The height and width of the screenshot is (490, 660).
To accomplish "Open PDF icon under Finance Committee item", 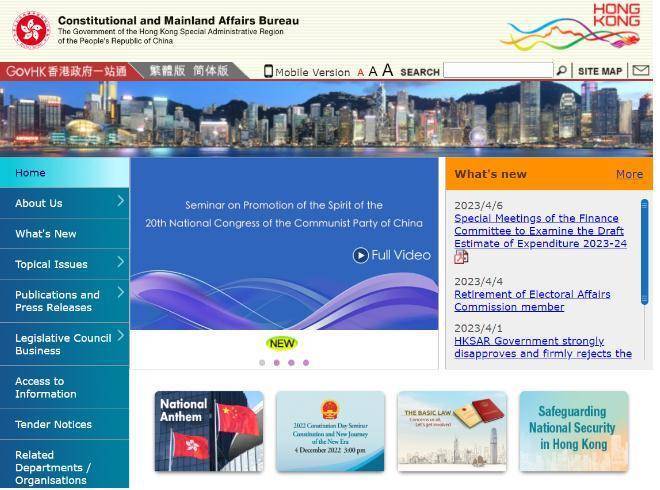I will (x=461, y=257).
